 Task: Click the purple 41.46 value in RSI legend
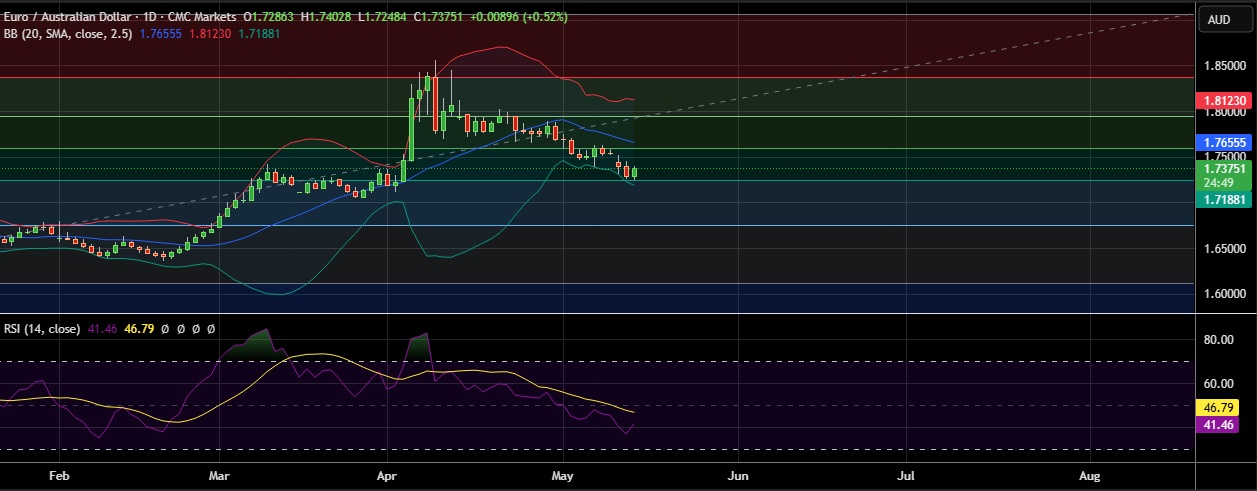coord(102,328)
